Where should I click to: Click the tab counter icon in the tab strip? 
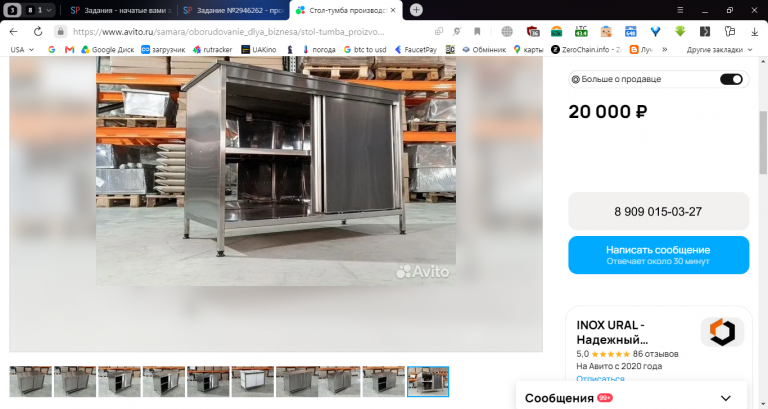tap(12, 10)
